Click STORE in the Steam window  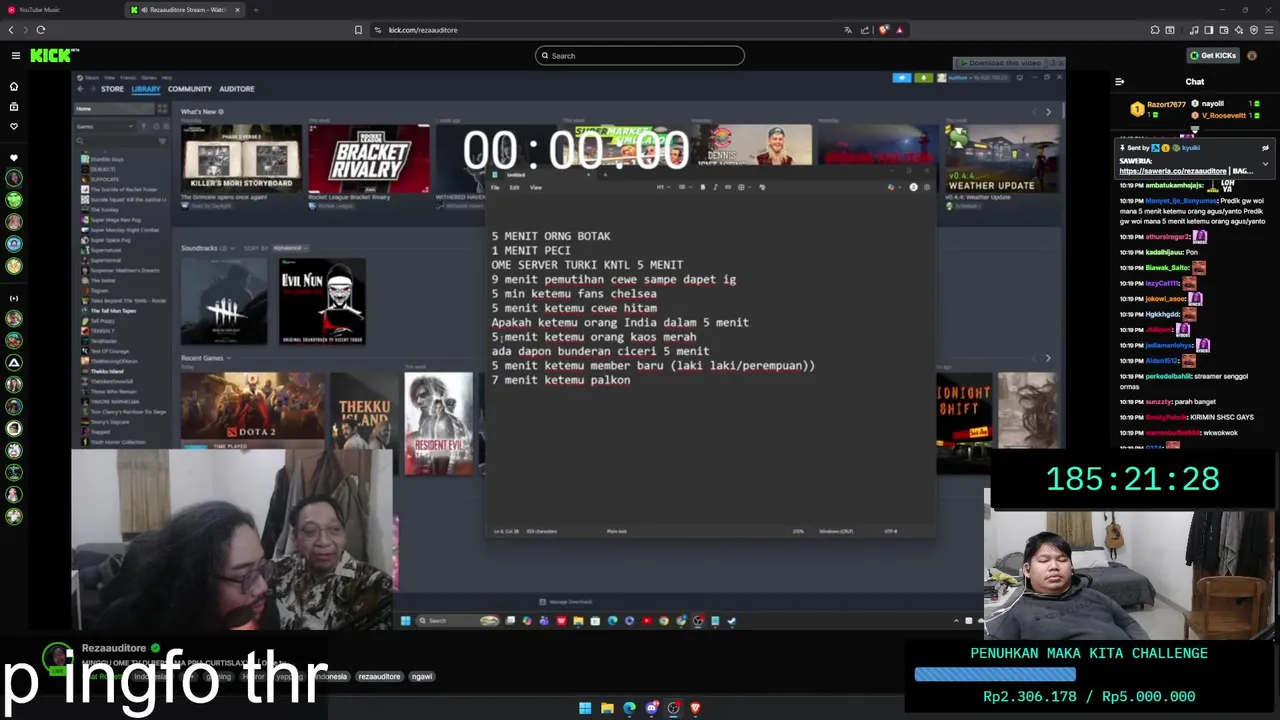pos(112,89)
